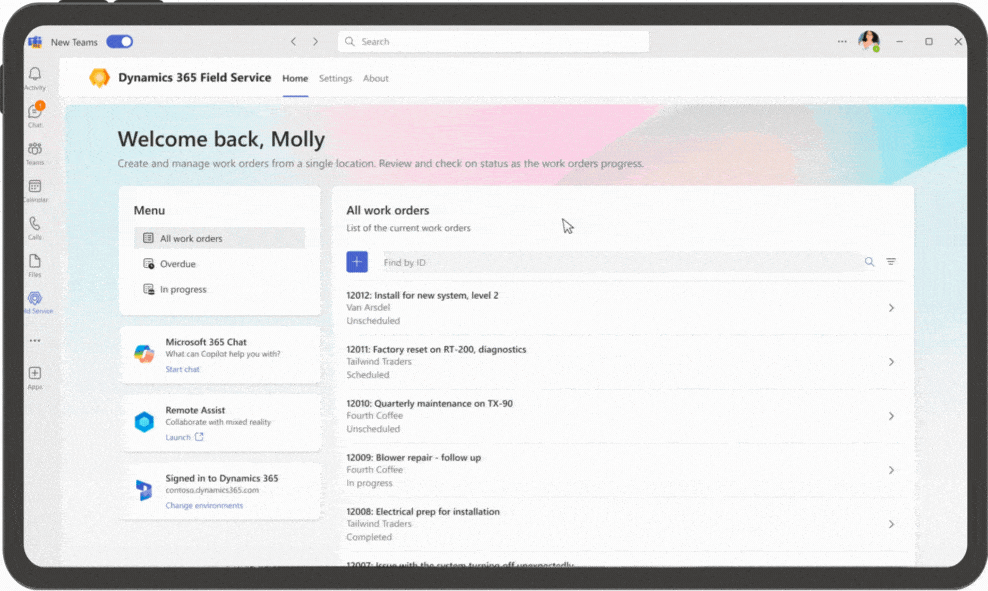Open 12011: Factory reset on RT-200 title

(436, 349)
